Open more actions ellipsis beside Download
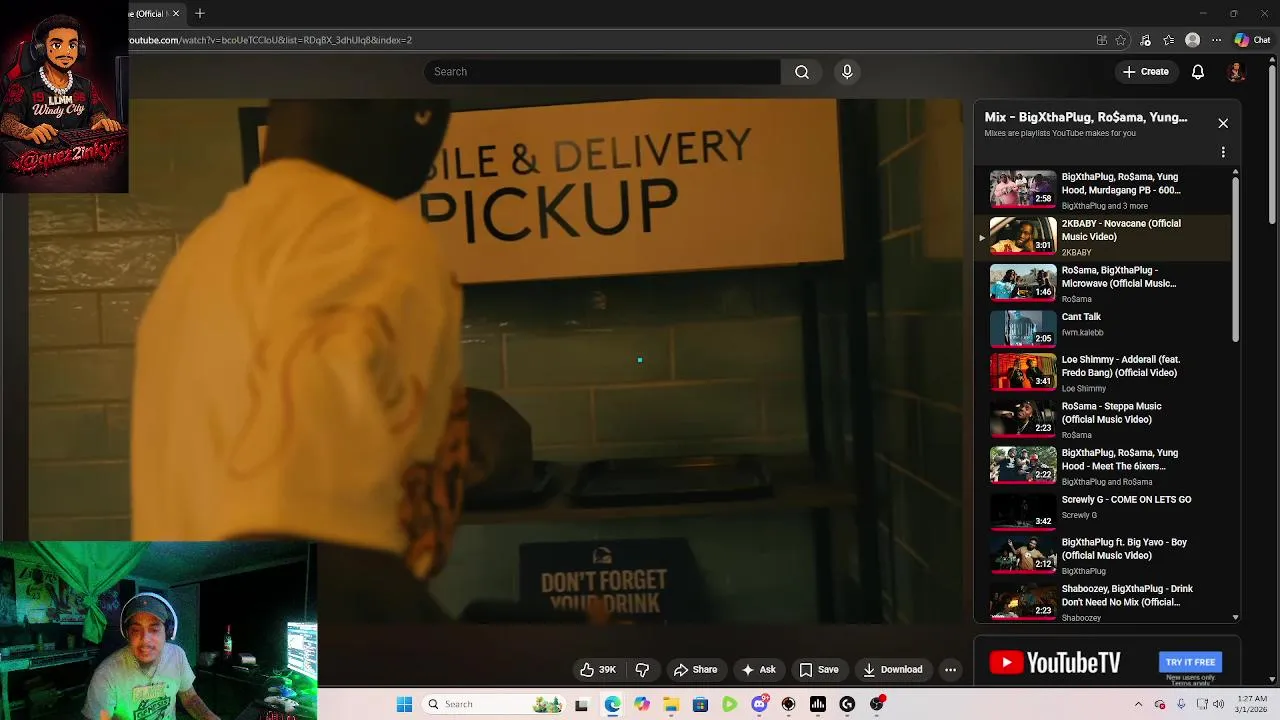This screenshot has height=720, width=1280. pos(951,670)
